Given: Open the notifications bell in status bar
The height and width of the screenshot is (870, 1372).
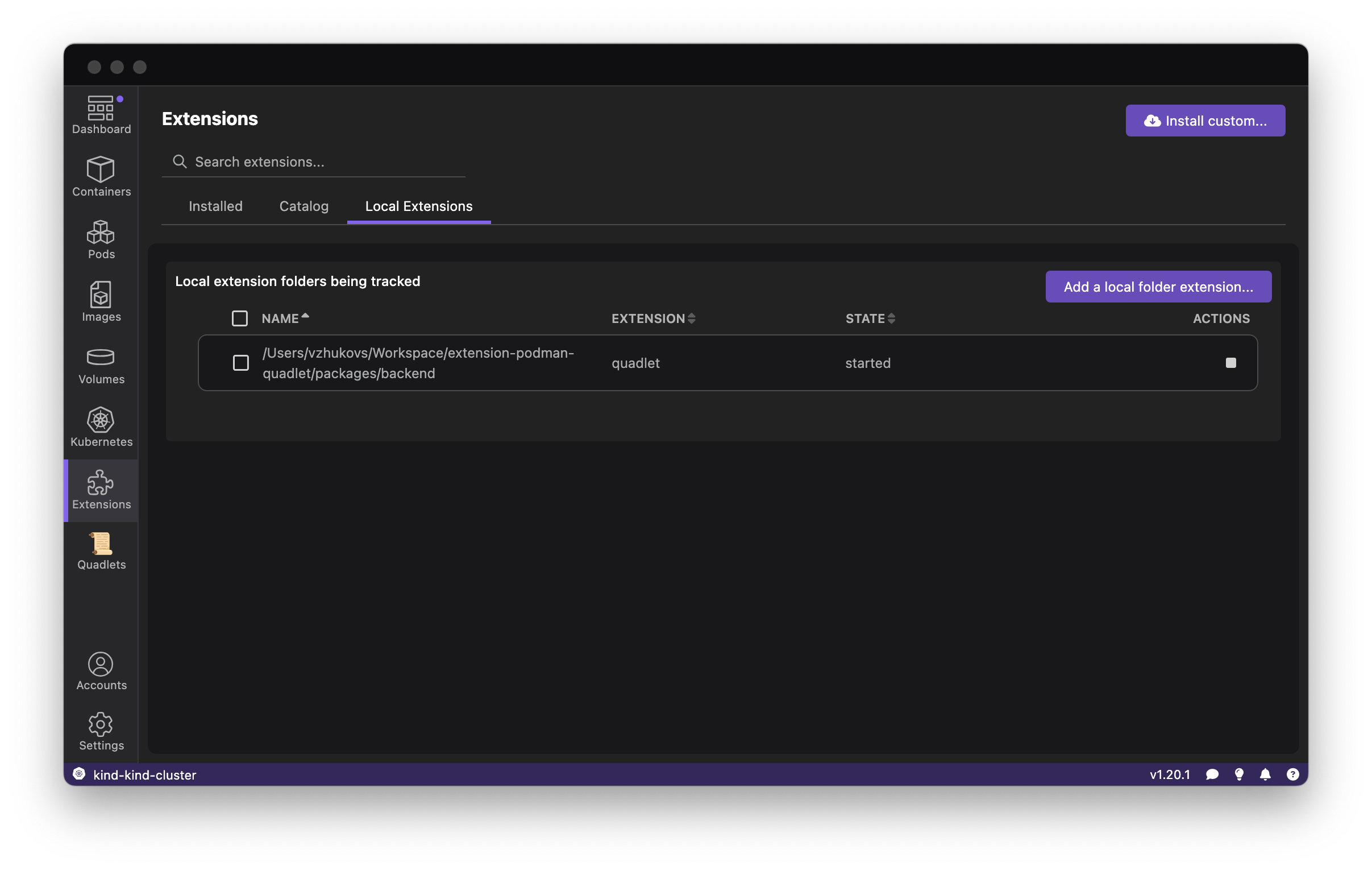Looking at the screenshot, I should tap(1266, 774).
